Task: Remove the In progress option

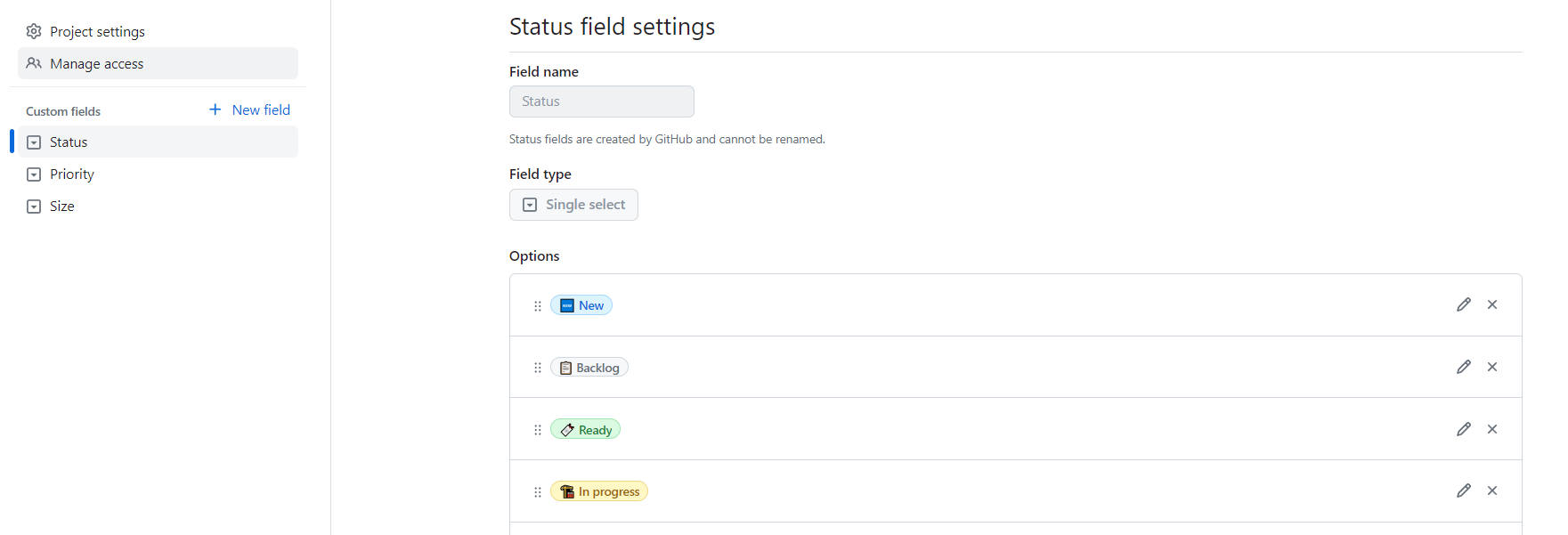Action: 1492,490
